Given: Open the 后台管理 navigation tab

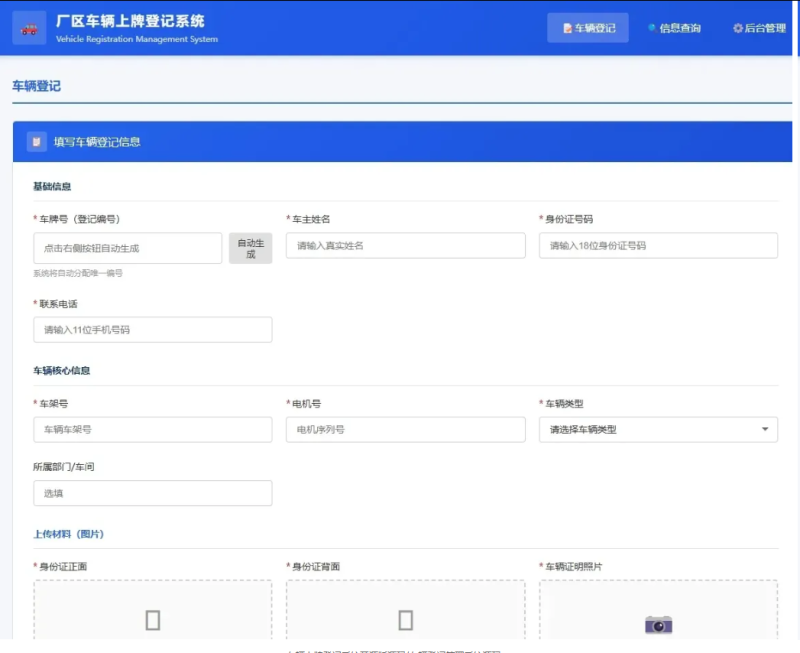Looking at the screenshot, I should click(759, 28).
